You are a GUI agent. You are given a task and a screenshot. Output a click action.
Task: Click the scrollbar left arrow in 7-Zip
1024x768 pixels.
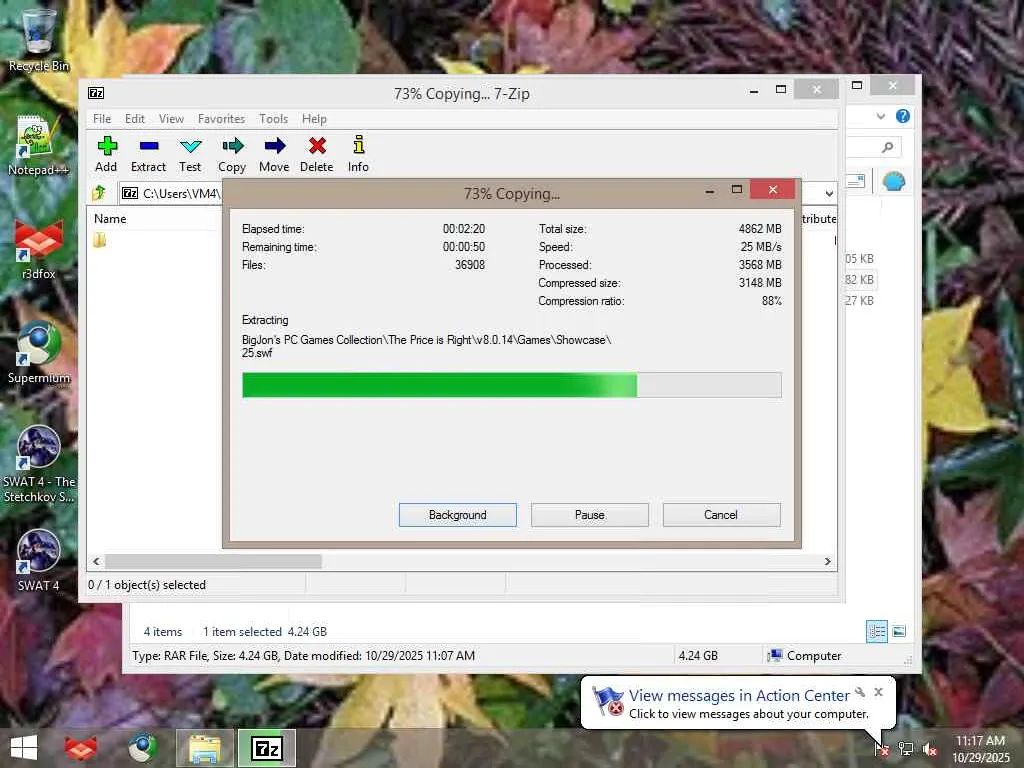96,562
